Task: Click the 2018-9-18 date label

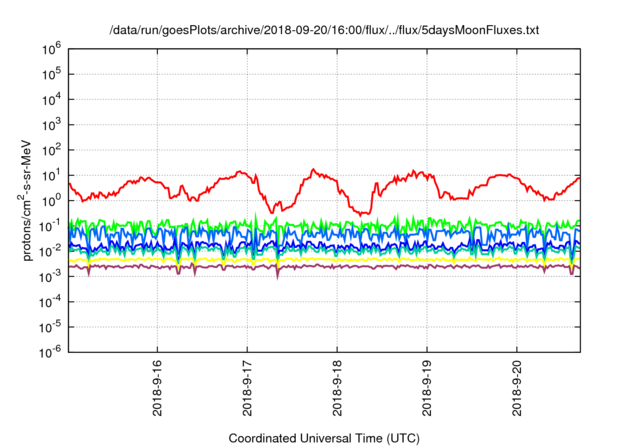Action: 337,388
